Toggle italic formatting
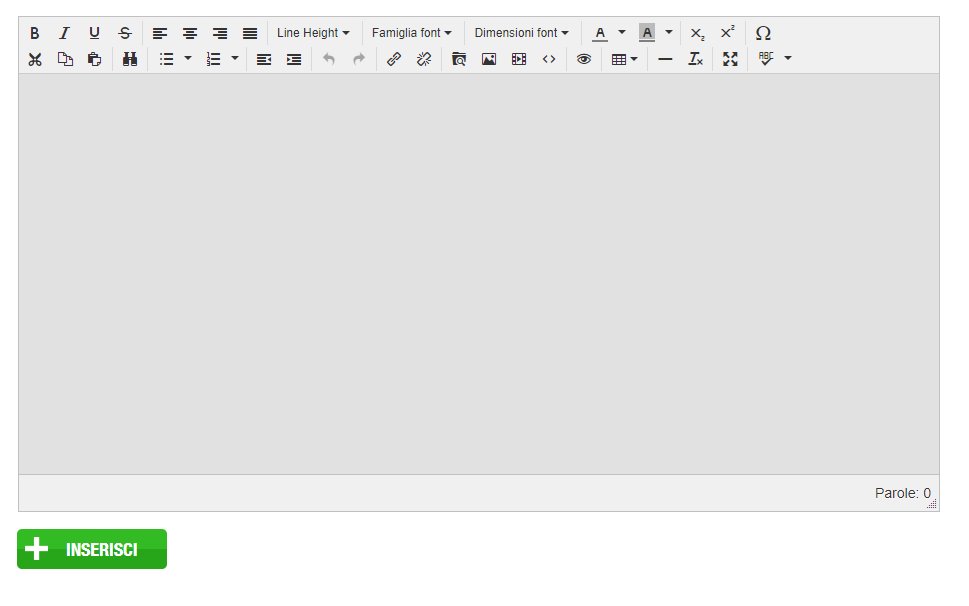 pos(64,33)
